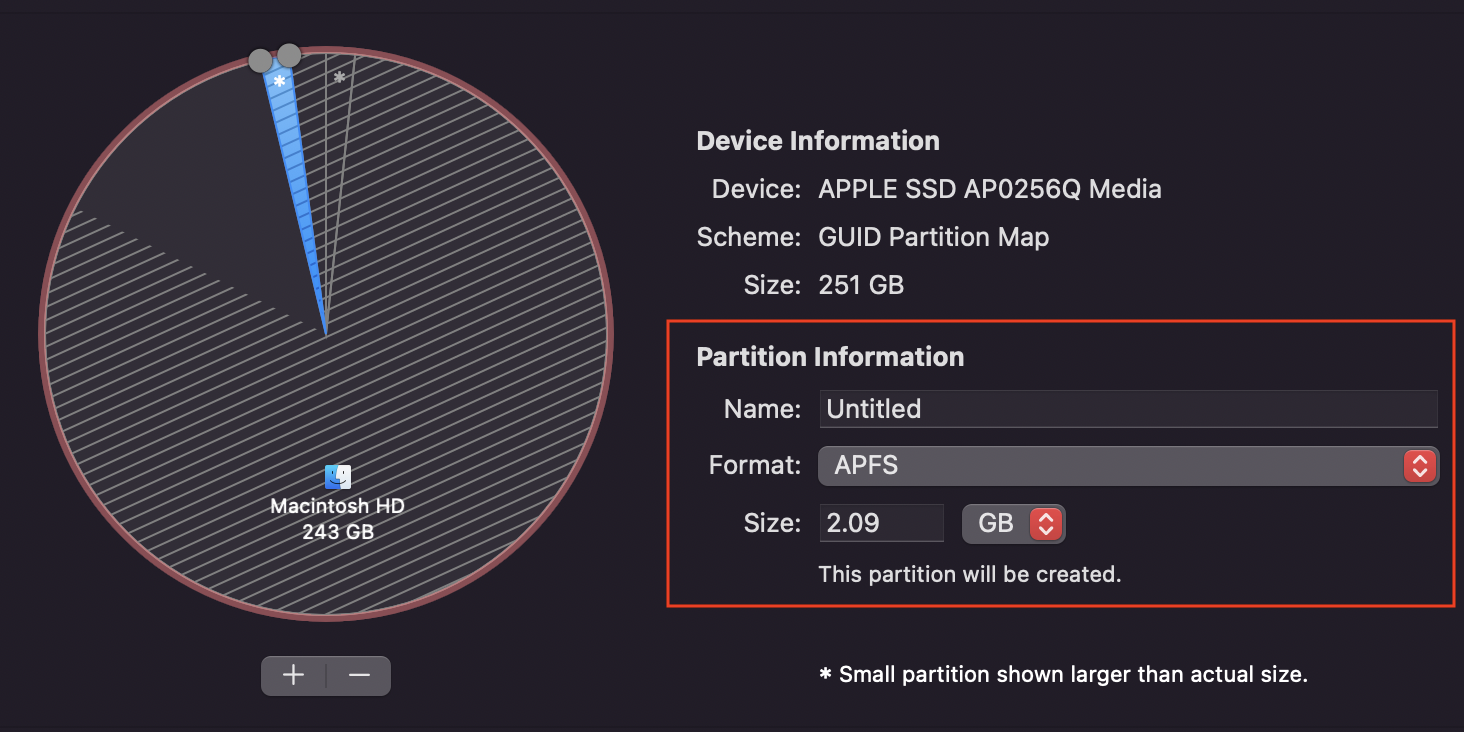Open the Format dropdown showing APFS
This screenshot has width=1464, height=732.
click(x=1128, y=466)
